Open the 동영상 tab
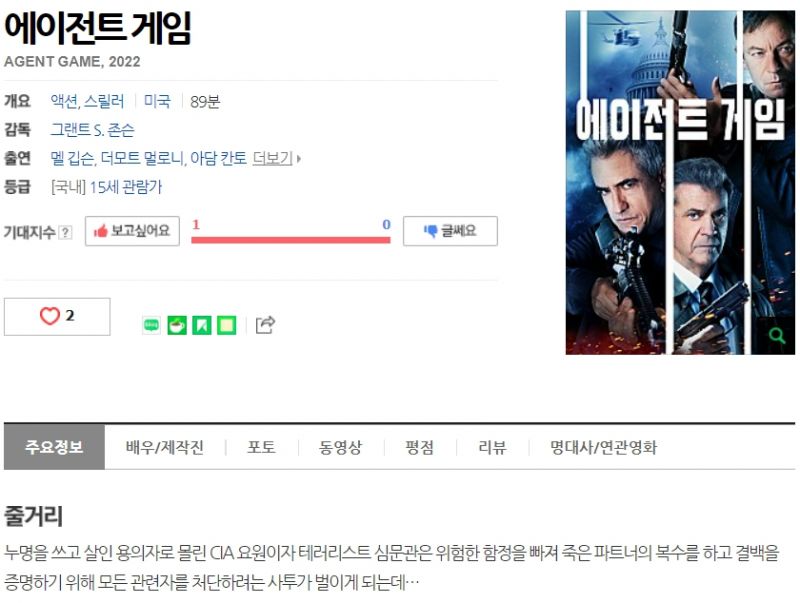This screenshot has width=800, height=603. pos(340,447)
